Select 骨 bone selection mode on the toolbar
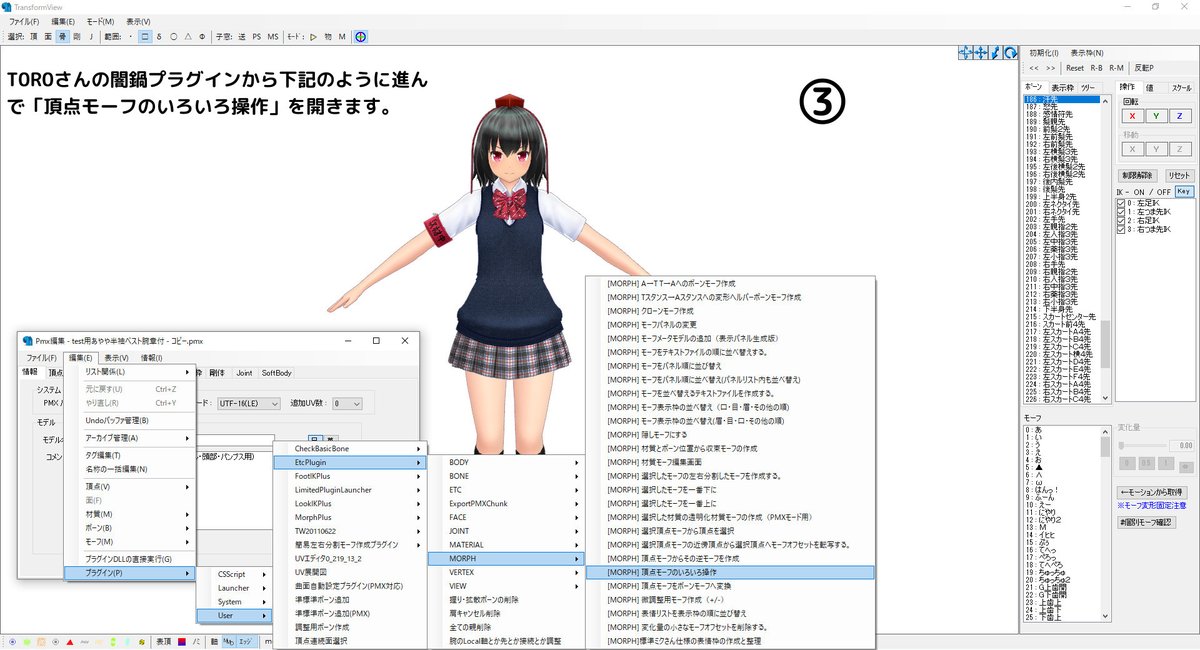Image resolution: width=1200 pixels, height=650 pixels. 63,36
